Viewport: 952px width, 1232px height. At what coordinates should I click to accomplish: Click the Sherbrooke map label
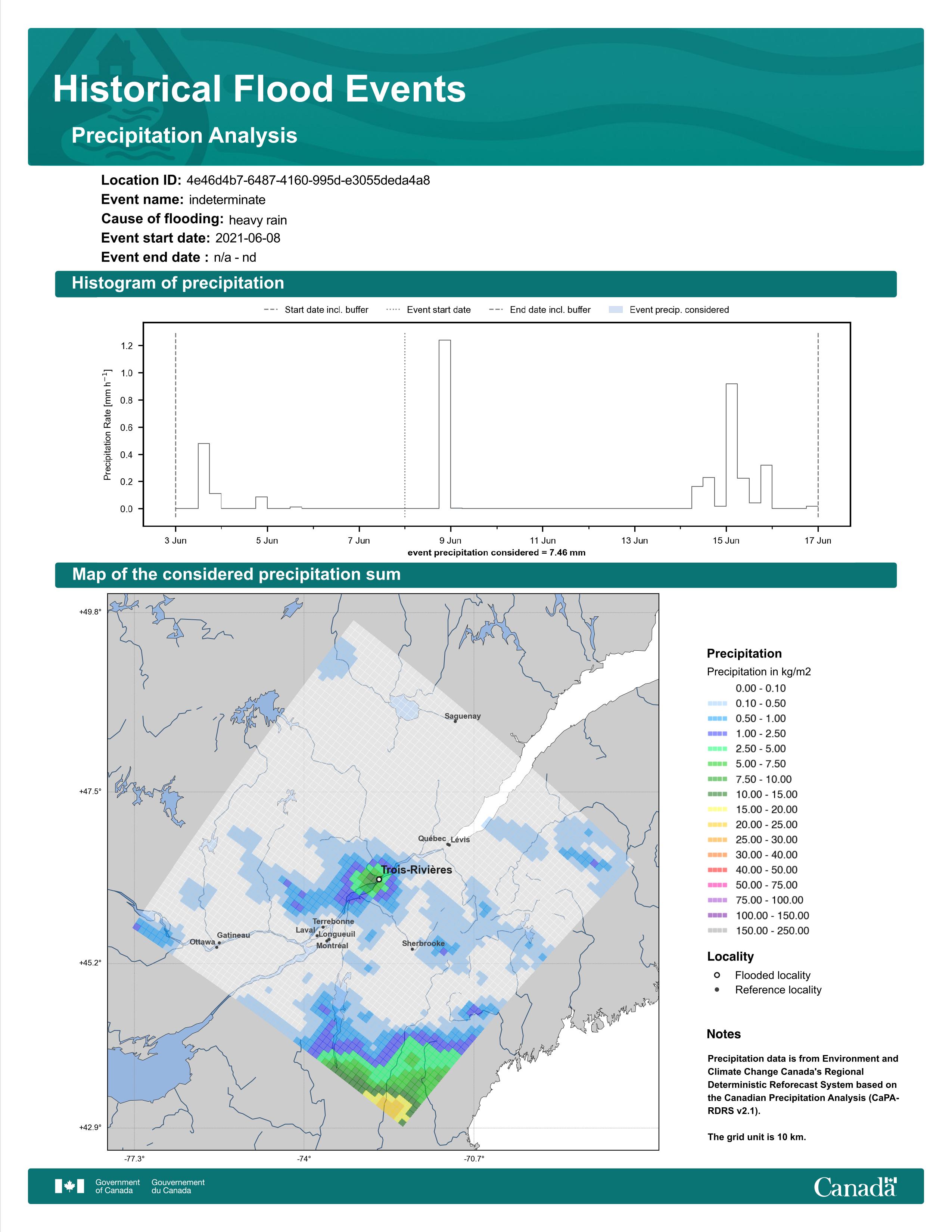coord(423,943)
